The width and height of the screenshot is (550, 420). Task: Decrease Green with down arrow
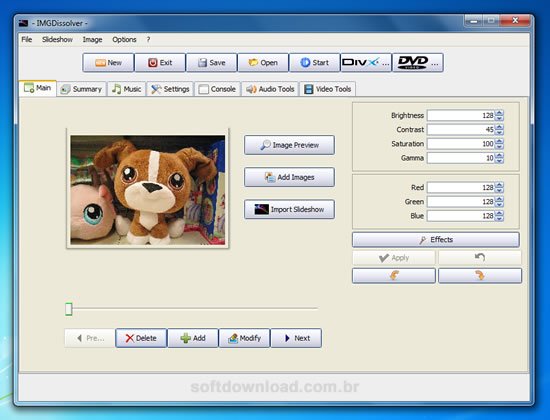pyautogui.click(x=499, y=205)
